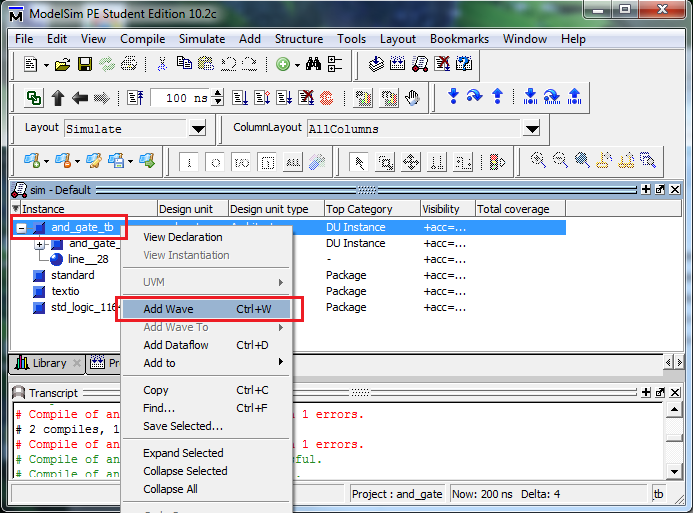Click the Cut scissors icon

(162, 65)
